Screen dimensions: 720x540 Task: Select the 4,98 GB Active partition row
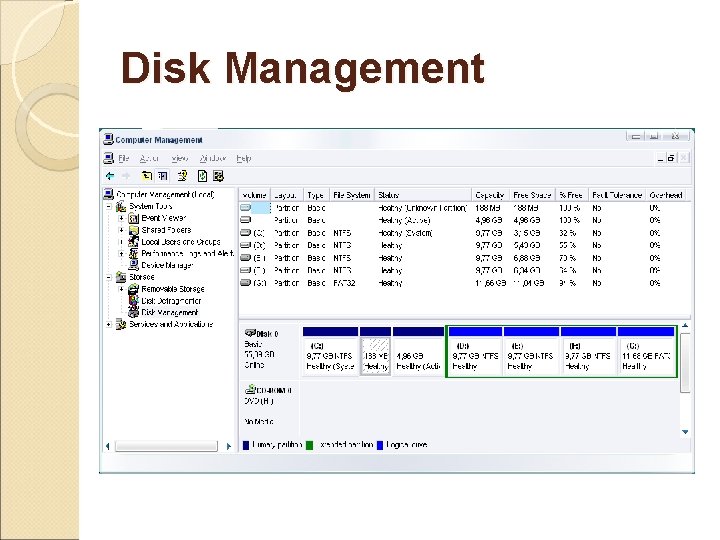[464, 220]
